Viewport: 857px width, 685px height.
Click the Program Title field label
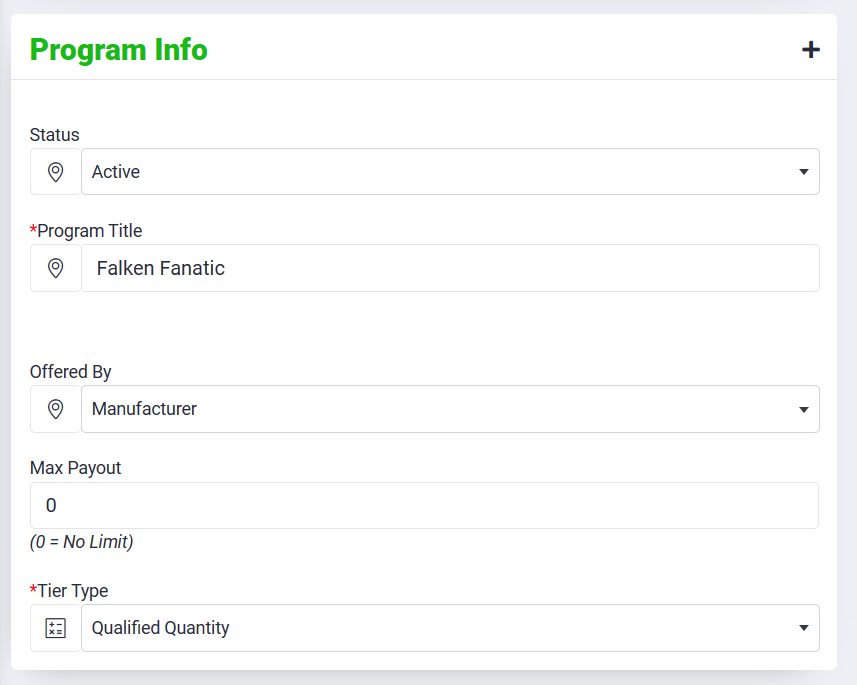pyautogui.click(x=89, y=231)
